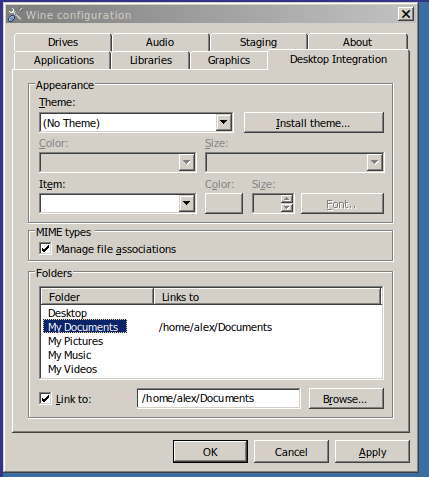Expand the Theme dropdown arrow
Viewport: 429px width, 477px height.
point(223,123)
